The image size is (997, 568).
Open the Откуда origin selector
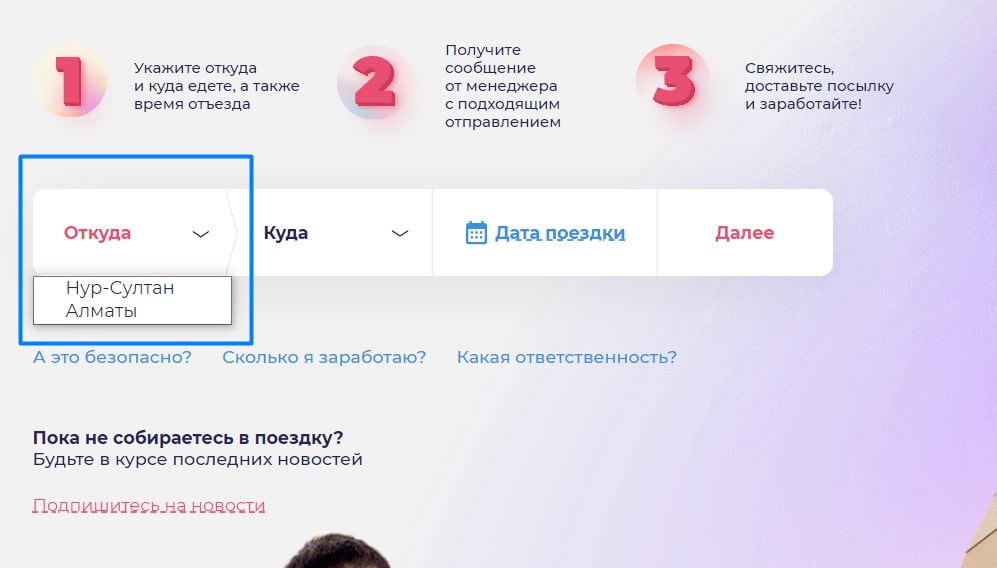(x=132, y=233)
